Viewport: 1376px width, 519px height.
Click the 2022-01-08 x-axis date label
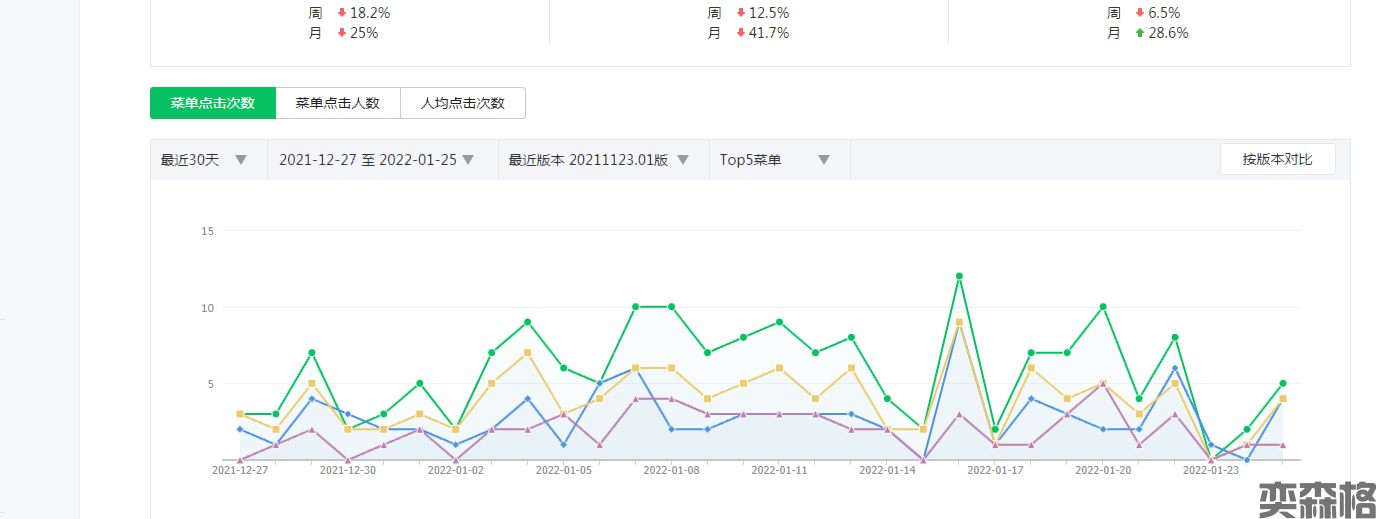coord(670,469)
